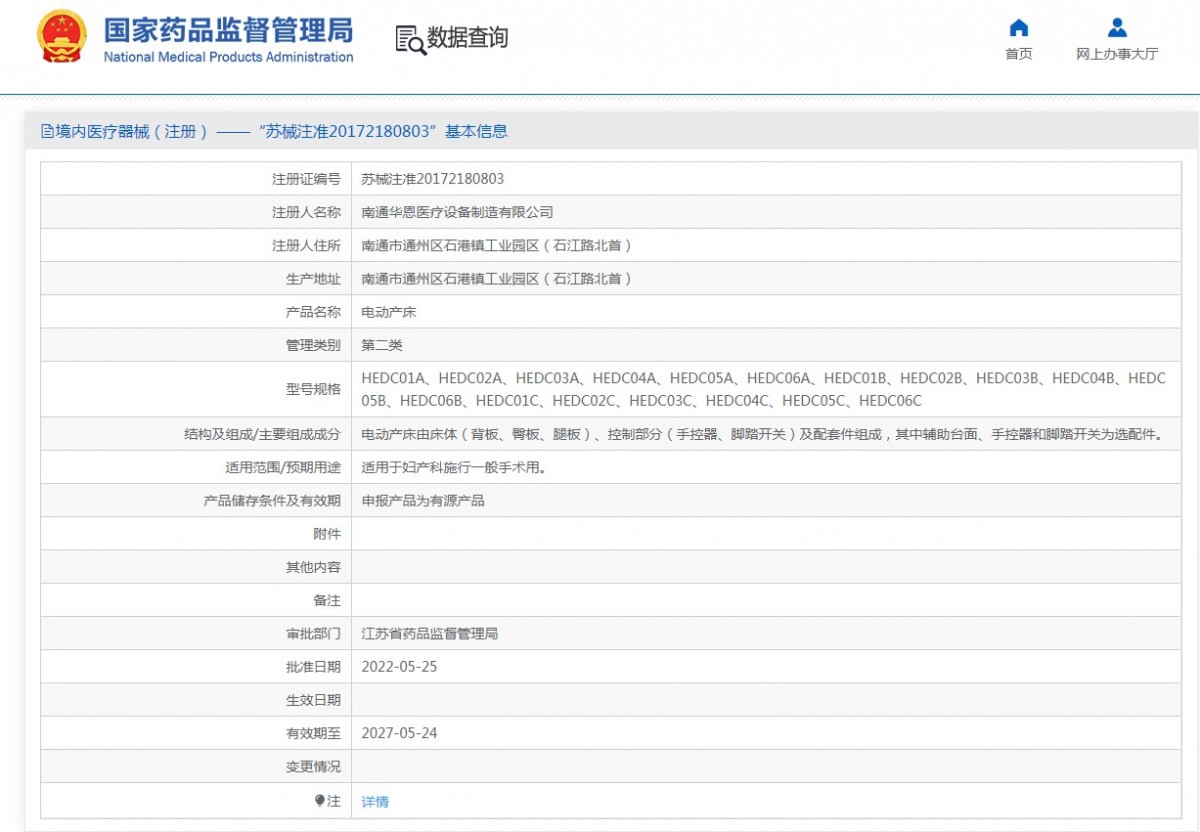Click the approval date 2022-05-25

point(399,667)
